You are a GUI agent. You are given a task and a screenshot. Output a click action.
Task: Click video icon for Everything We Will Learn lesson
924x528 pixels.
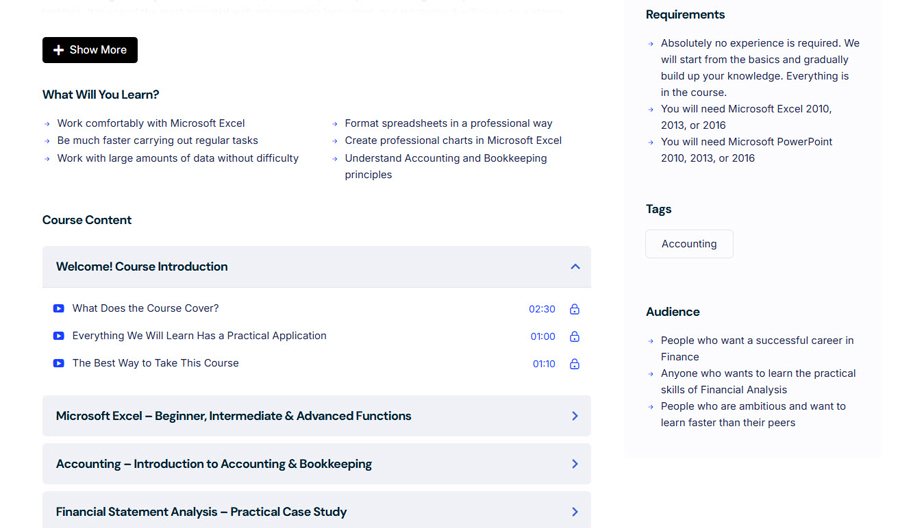pos(59,336)
